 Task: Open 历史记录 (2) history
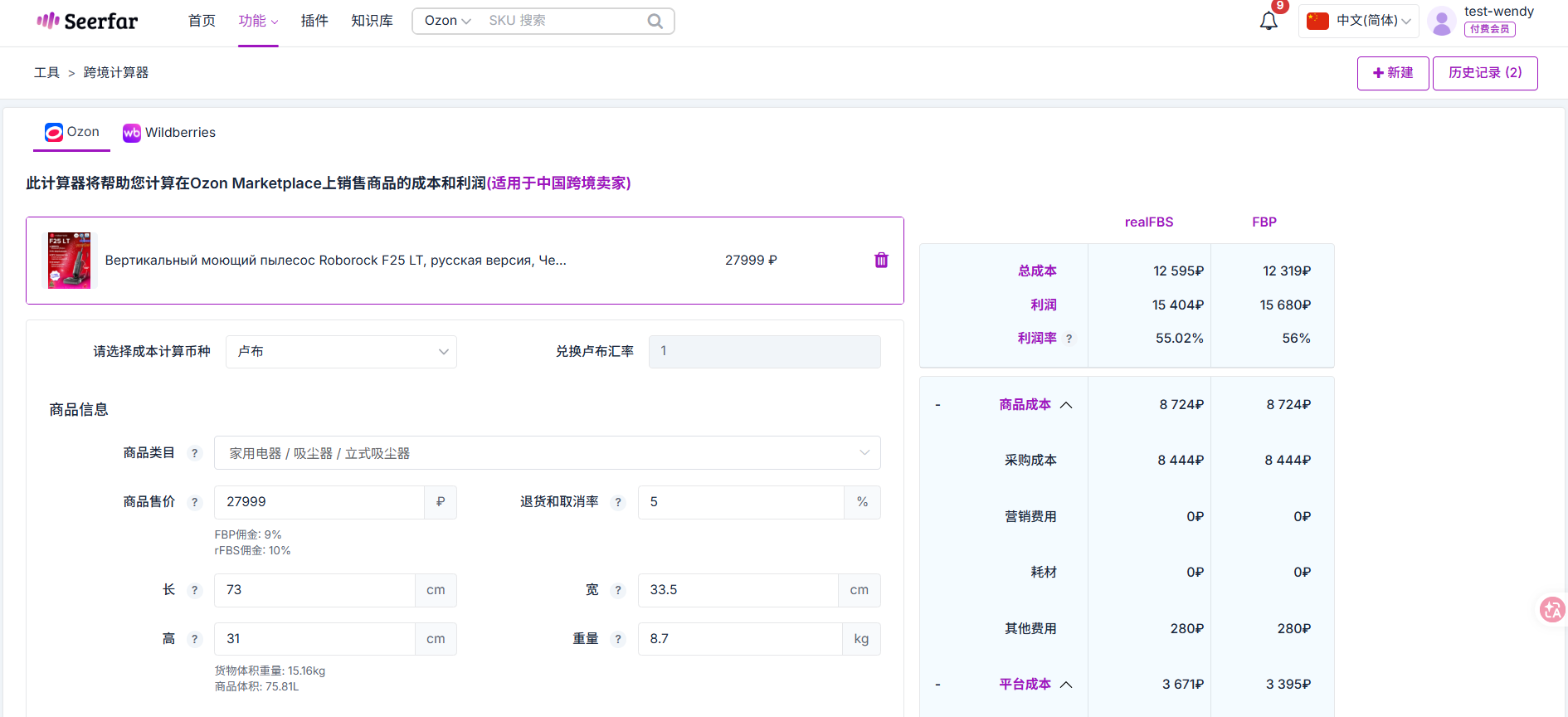1484,73
